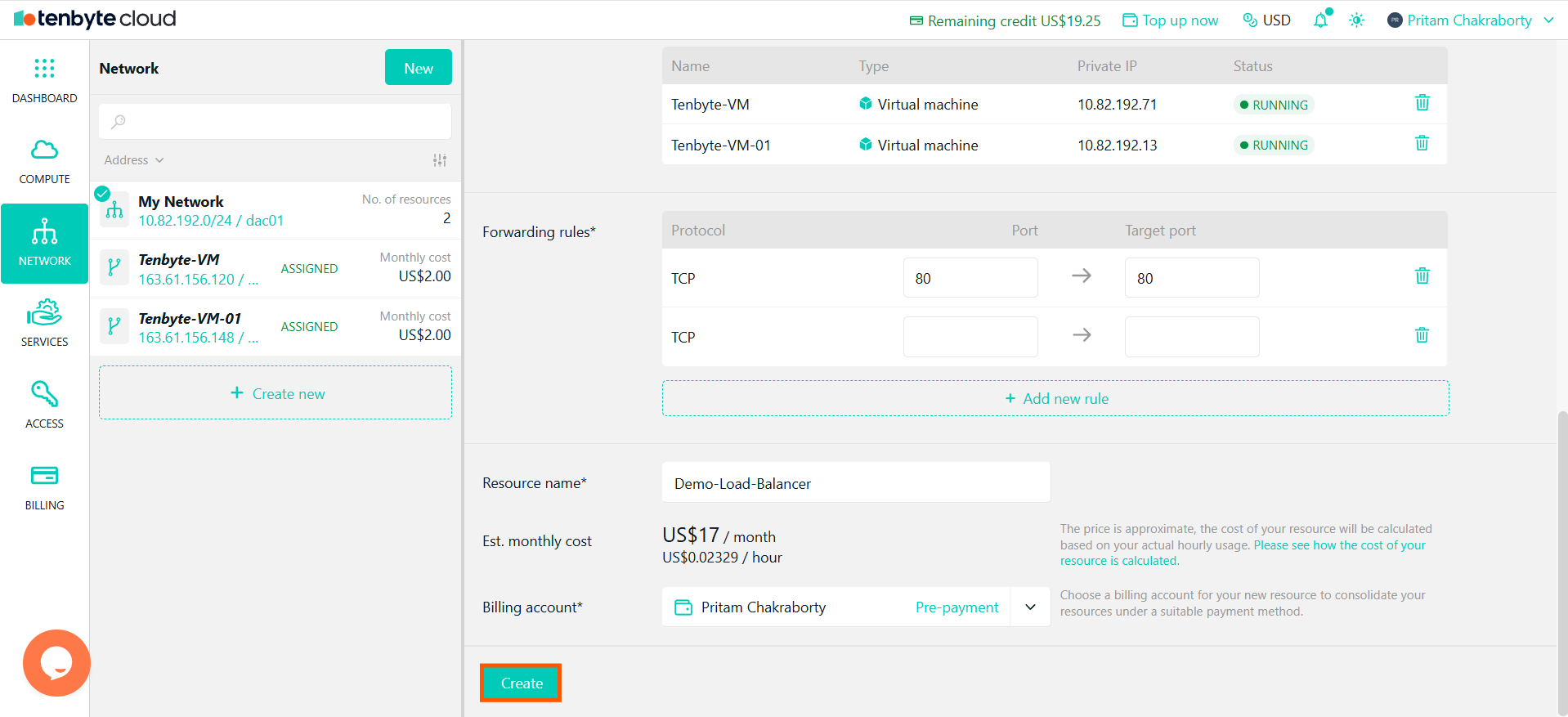This screenshot has width=1568, height=717.
Task: Click the RUNNING status of Tenbyte-VM
Action: [x=1274, y=105]
